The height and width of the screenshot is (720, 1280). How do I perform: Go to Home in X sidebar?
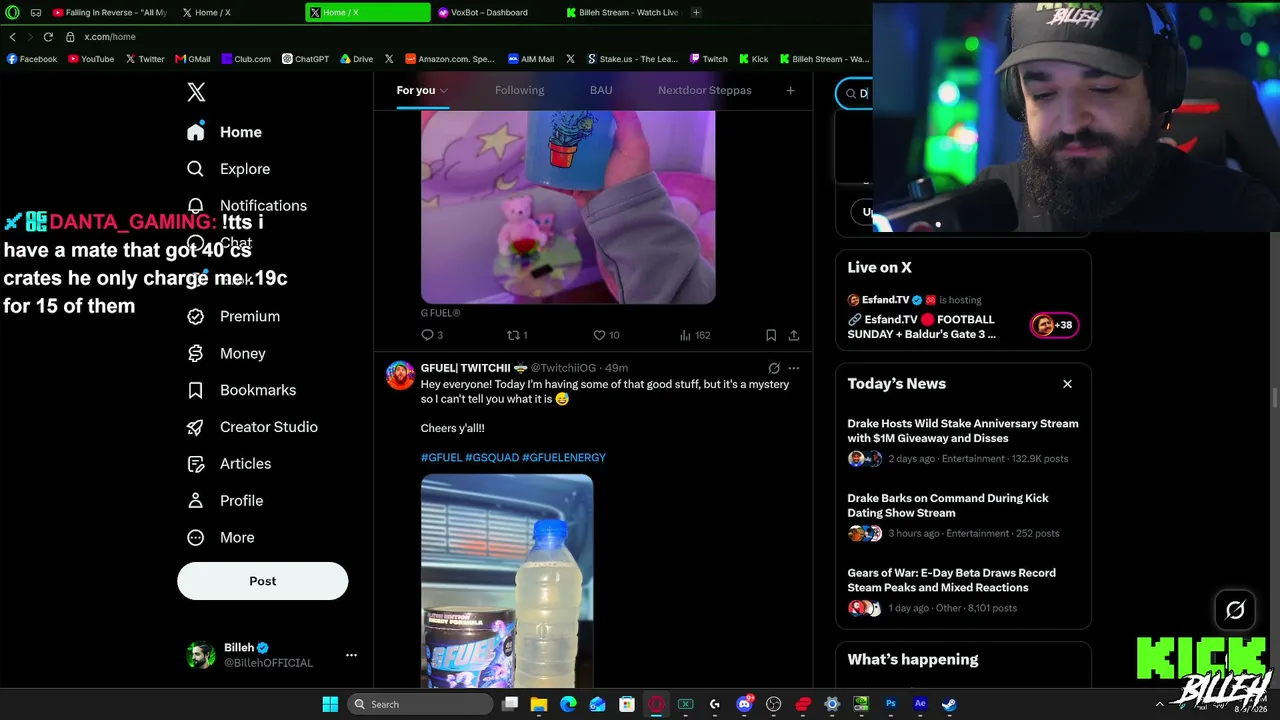tap(224, 132)
